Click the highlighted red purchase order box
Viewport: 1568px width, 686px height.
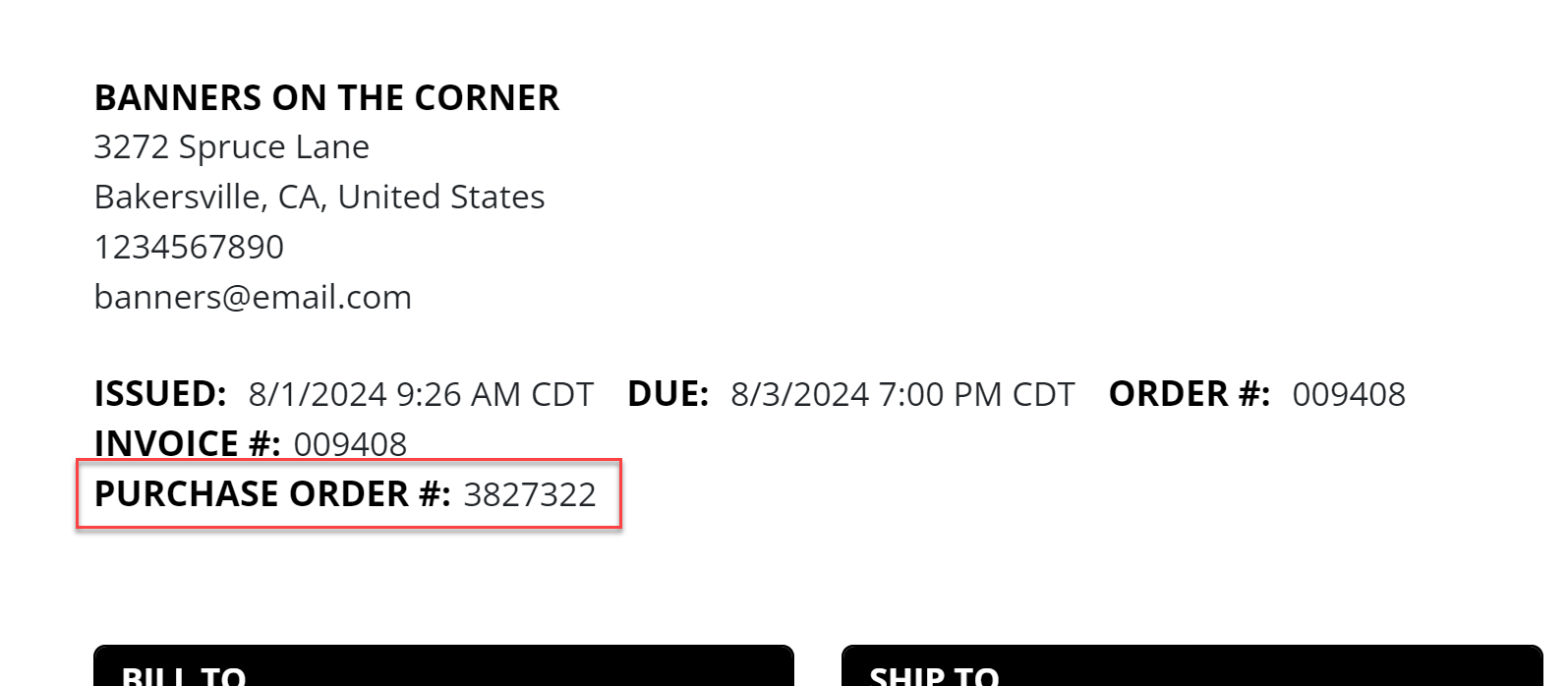(349, 493)
